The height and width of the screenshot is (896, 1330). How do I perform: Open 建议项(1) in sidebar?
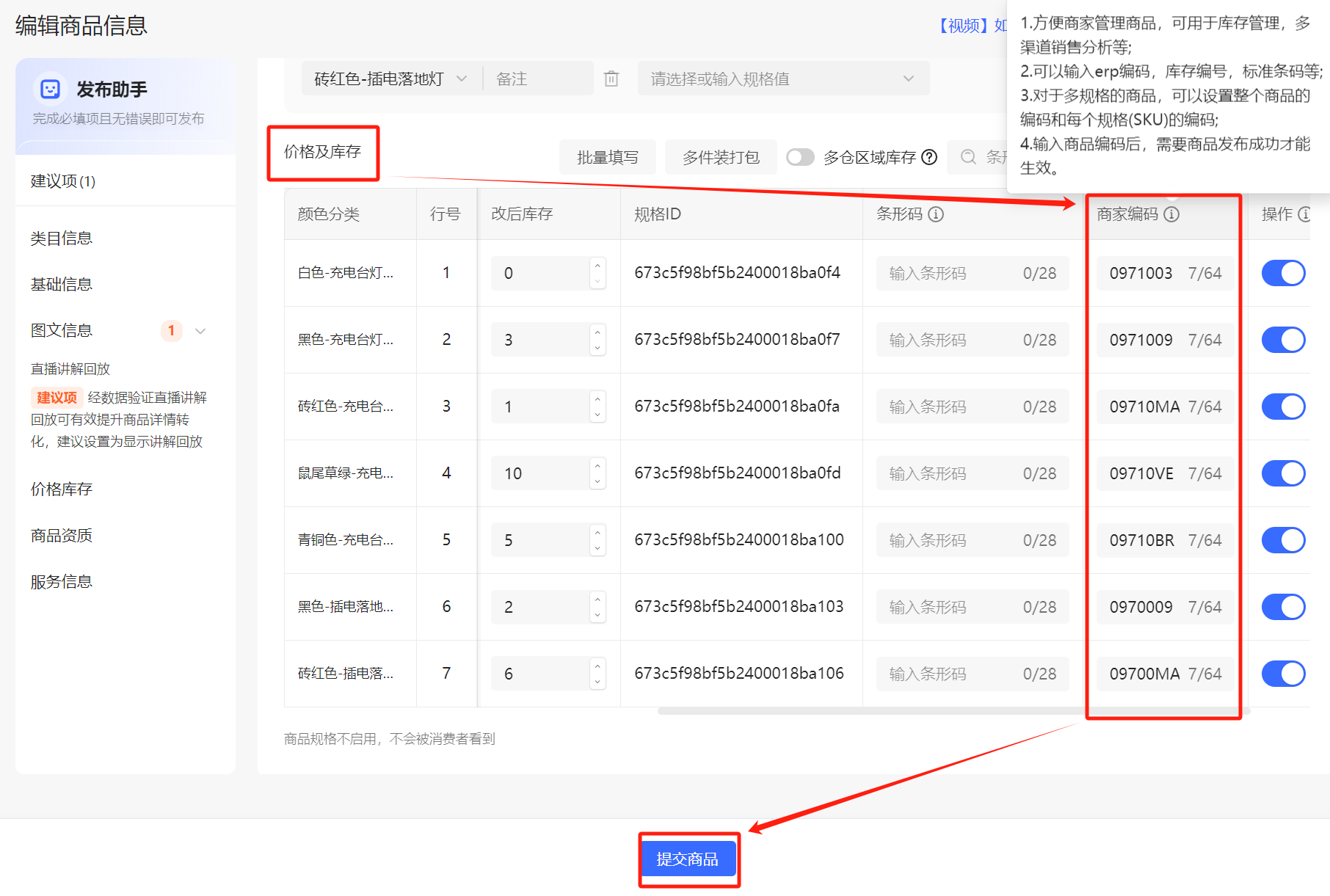[x=63, y=181]
